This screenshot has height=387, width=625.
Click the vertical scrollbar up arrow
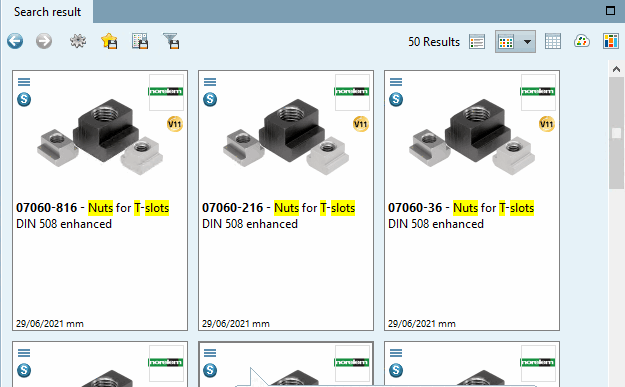[616, 69]
